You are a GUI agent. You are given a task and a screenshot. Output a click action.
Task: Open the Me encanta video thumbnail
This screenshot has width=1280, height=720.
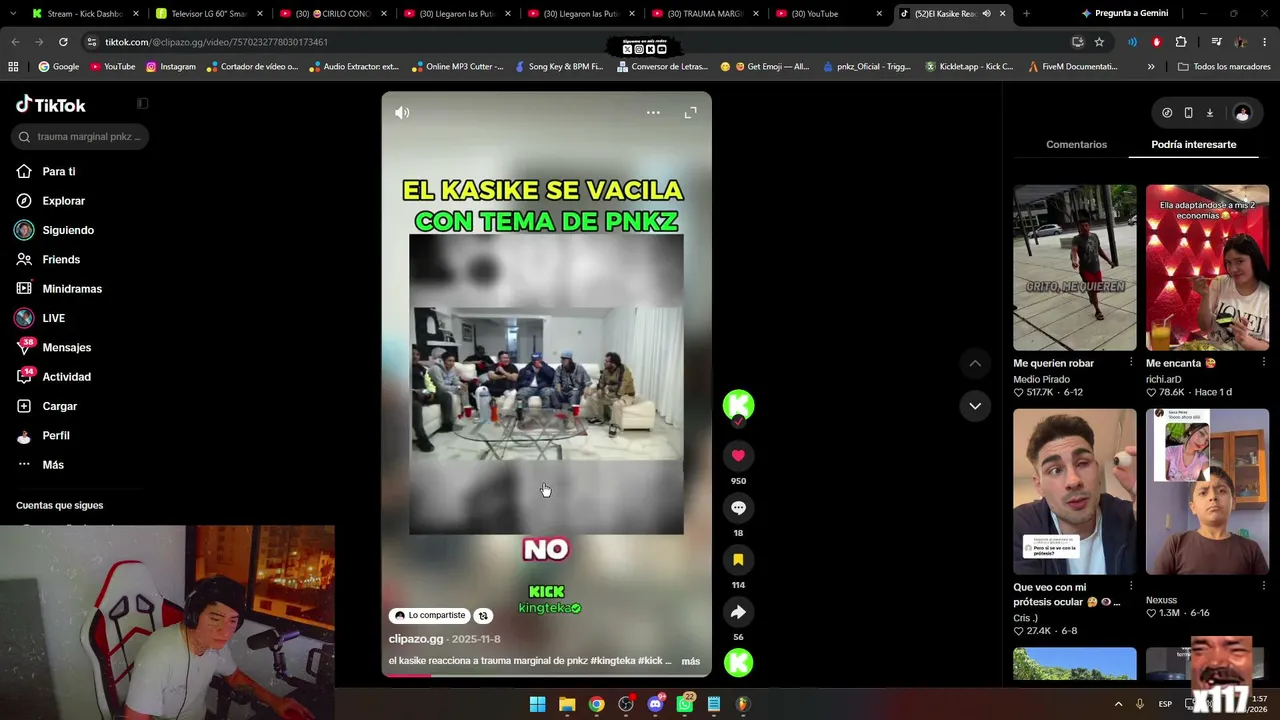[1207, 267]
